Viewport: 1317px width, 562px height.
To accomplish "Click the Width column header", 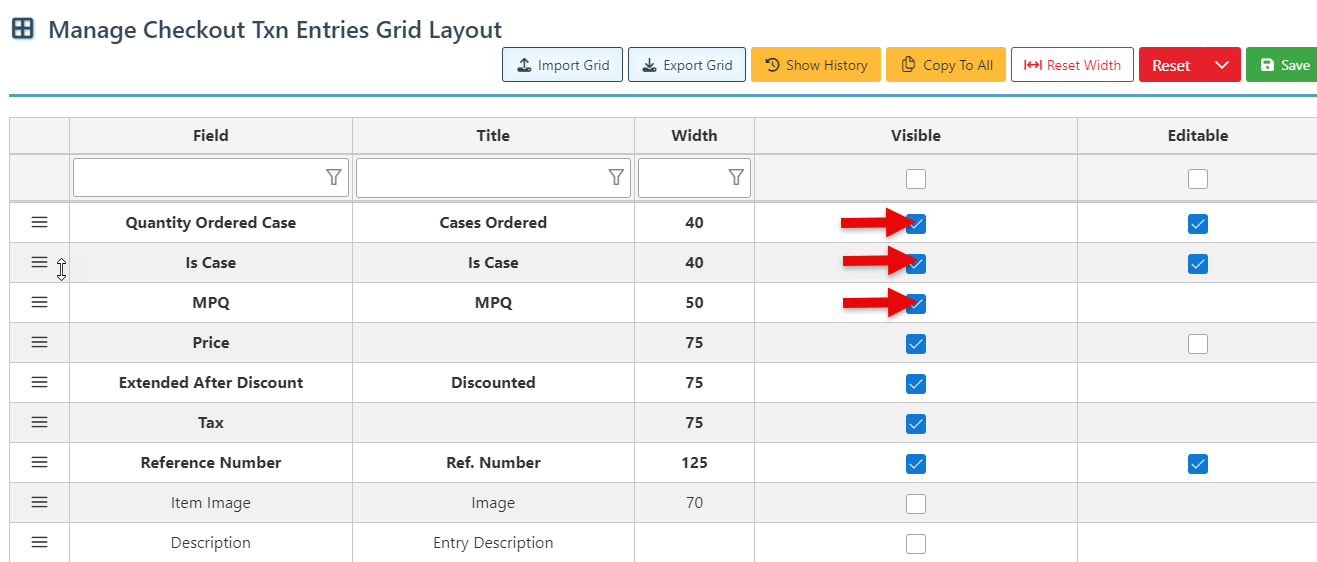I will point(694,135).
